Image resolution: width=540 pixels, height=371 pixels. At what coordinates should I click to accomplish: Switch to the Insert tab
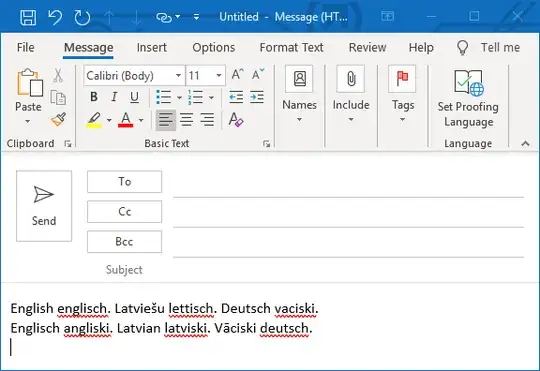pos(152,48)
